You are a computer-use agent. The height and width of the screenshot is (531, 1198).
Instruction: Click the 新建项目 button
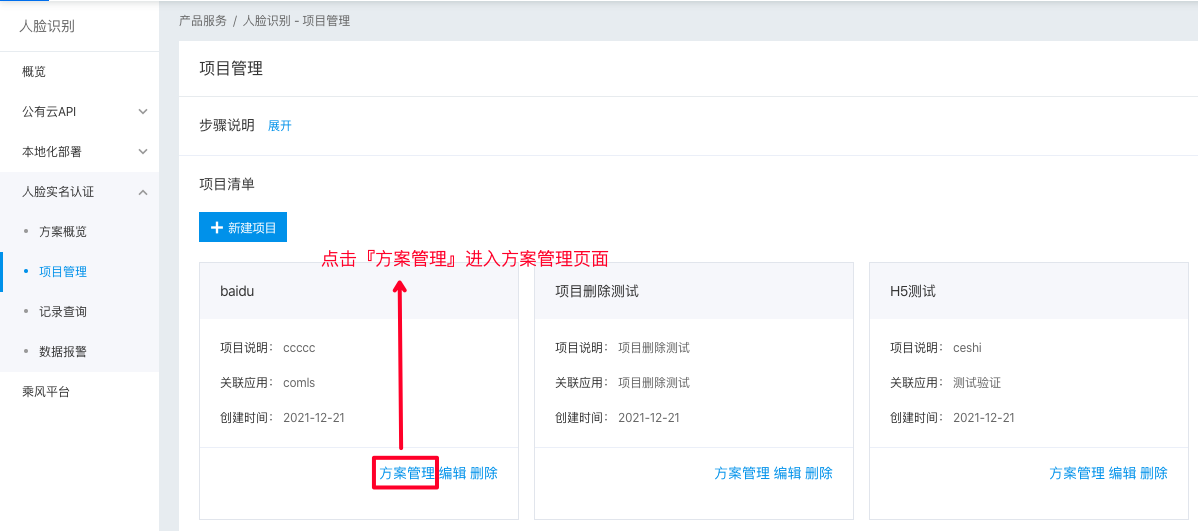pos(243,227)
